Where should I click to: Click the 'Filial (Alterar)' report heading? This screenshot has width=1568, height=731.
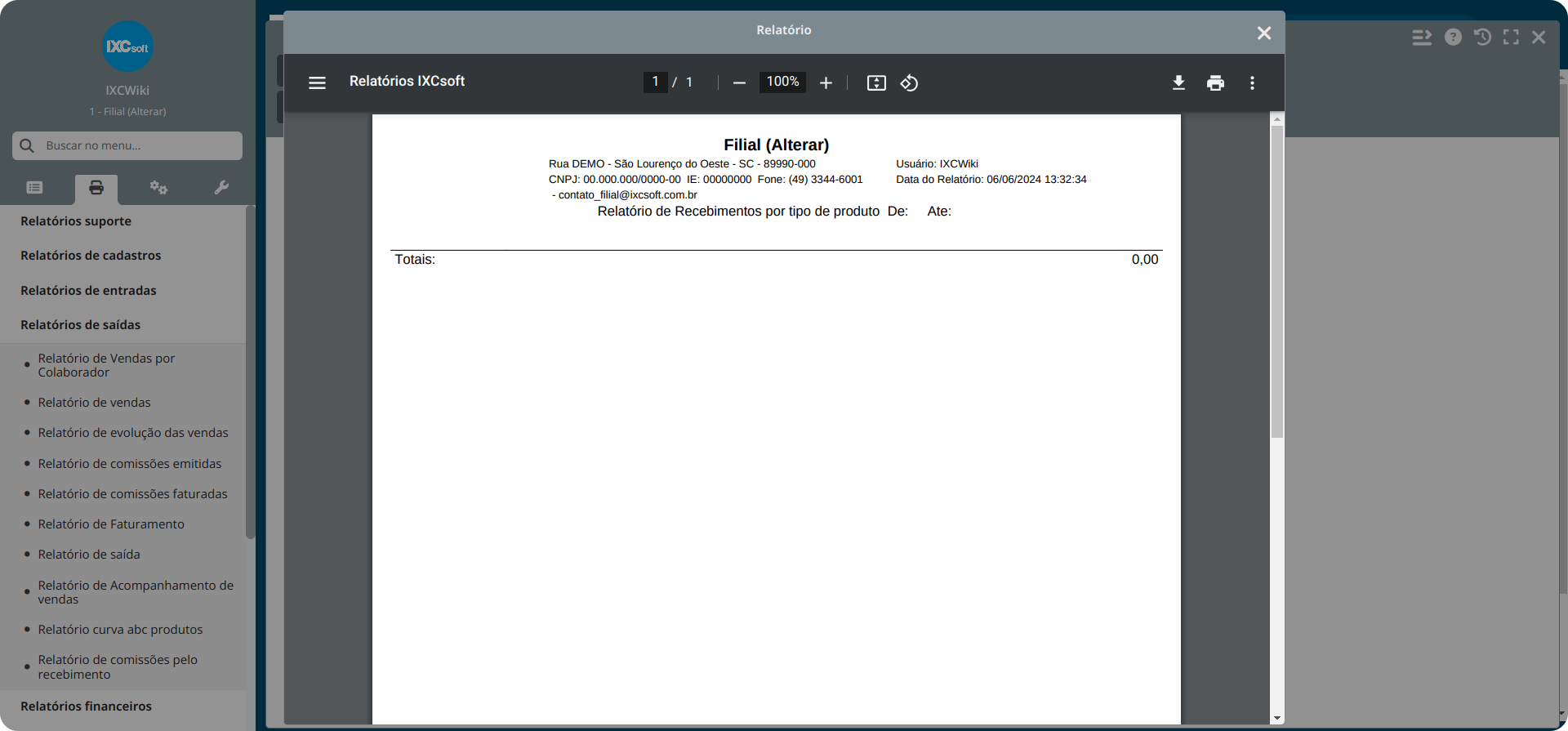pyautogui.click(x=776, y=145)
